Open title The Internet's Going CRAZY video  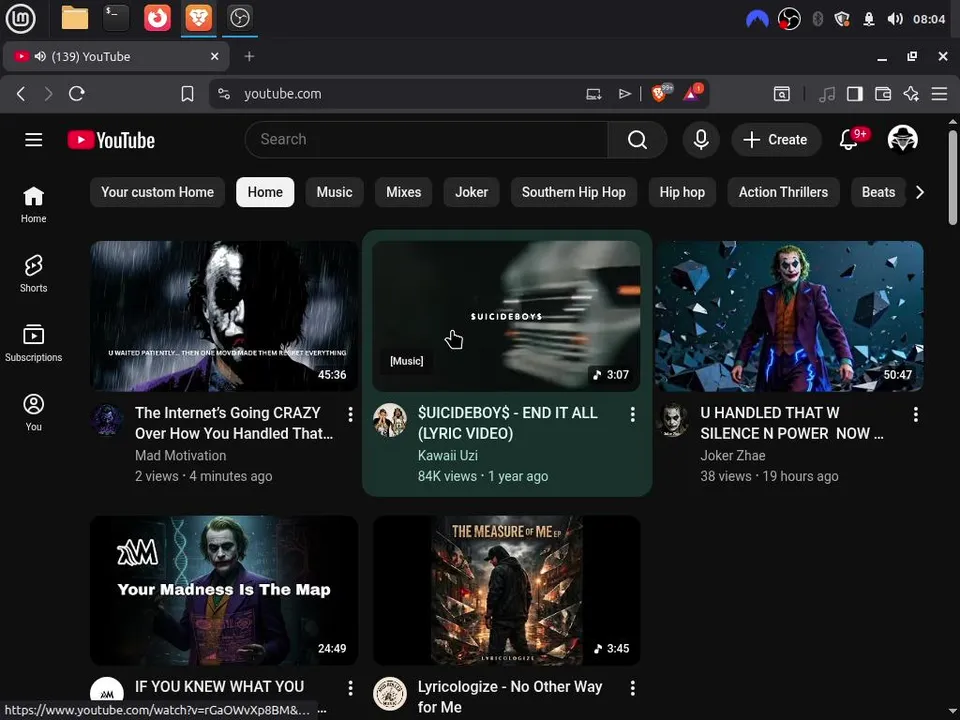click(234, 423)
